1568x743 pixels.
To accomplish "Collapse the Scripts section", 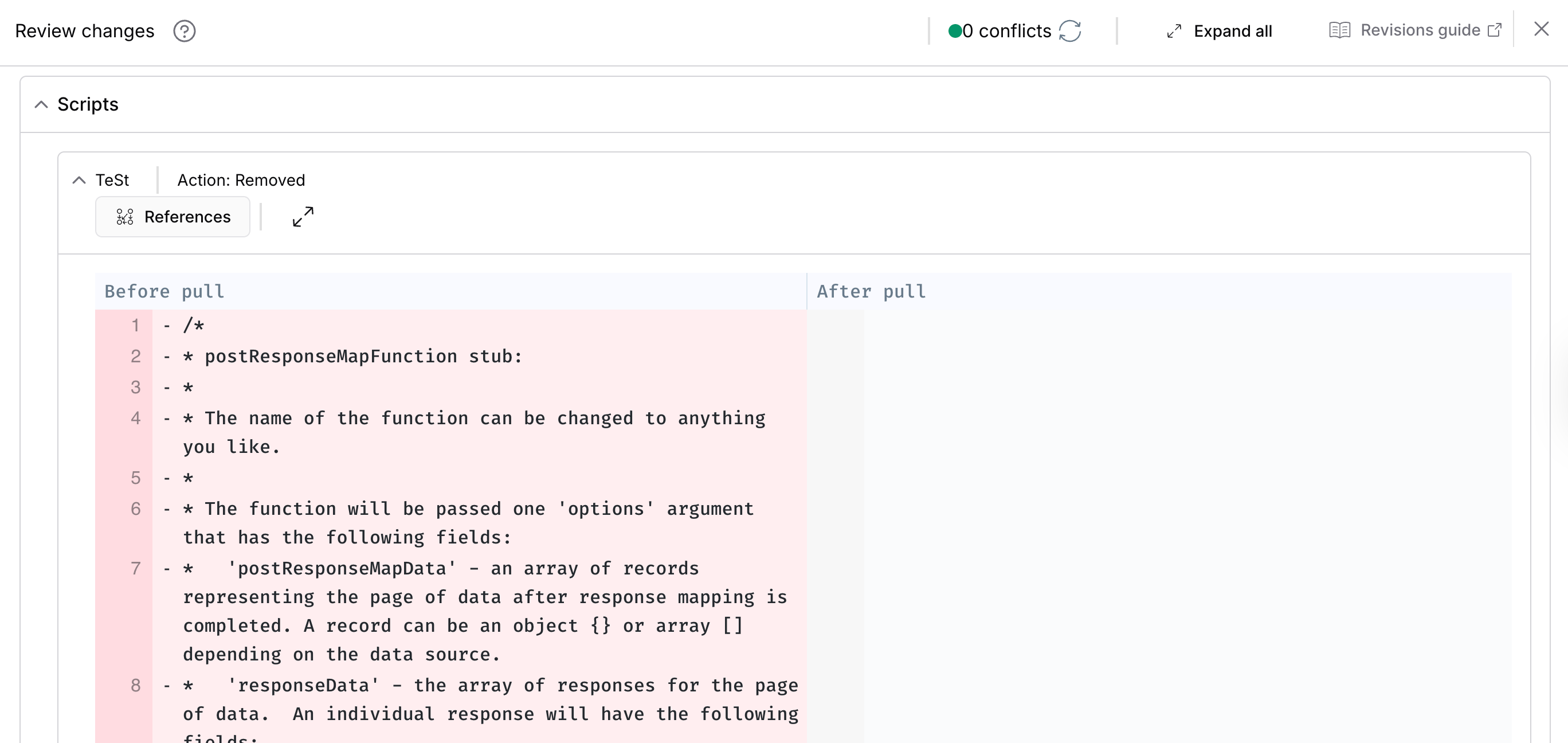I will coord(41,104).
